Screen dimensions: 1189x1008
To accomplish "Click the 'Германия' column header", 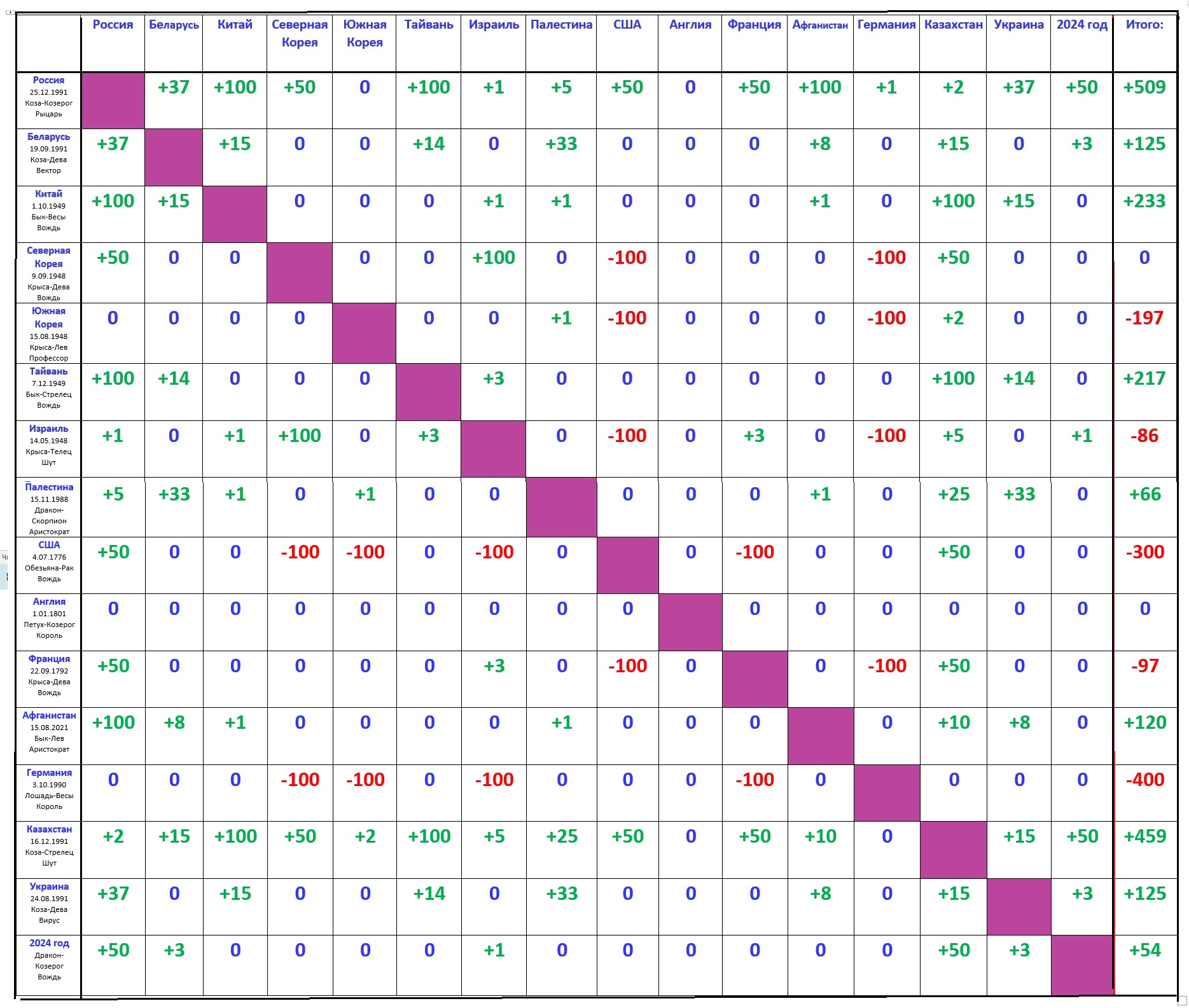I will pos(886,25).
